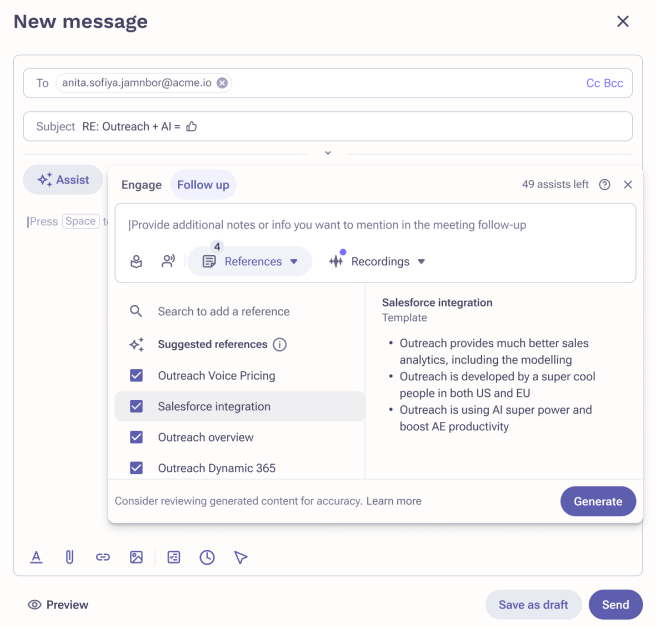Close the New message dialog

coord(623,21)
